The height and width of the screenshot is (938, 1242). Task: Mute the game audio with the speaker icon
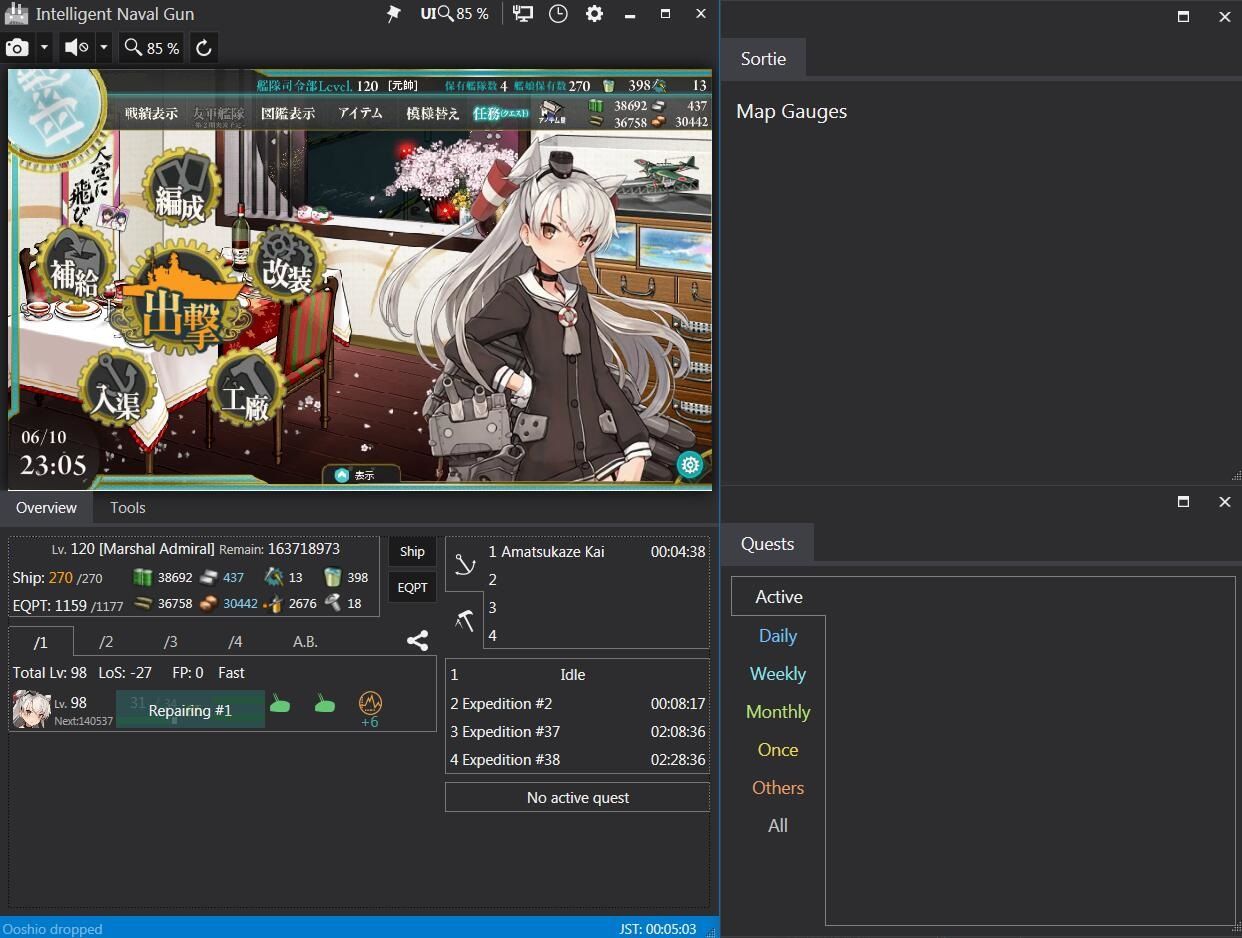click(x=76, y=47)
